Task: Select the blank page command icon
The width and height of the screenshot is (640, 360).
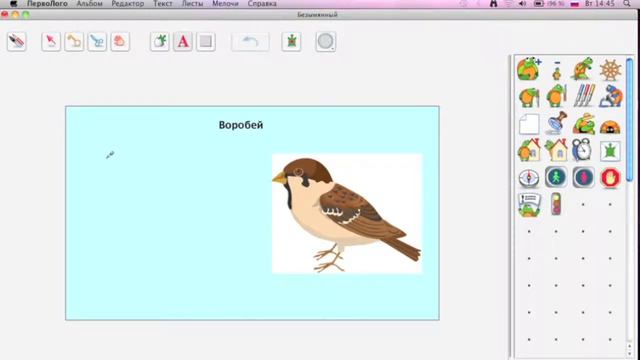Action: tap(529, 124)
